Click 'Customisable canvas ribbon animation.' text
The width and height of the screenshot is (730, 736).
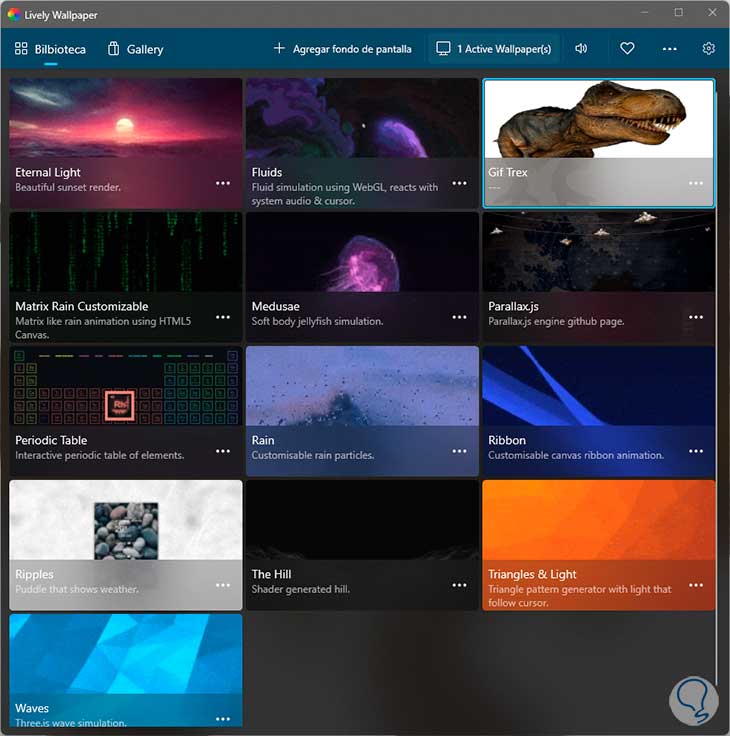(576, 455)
